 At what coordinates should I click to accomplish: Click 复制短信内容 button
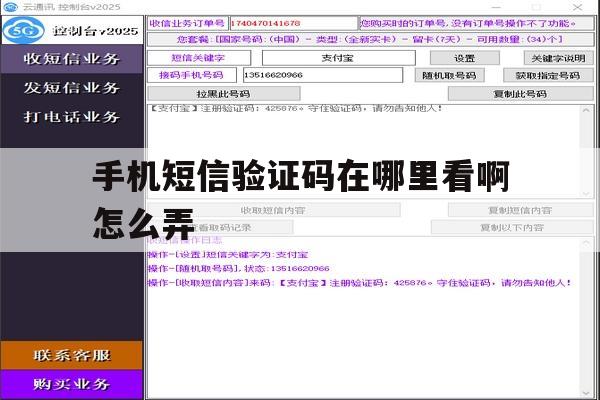(520, 210)
